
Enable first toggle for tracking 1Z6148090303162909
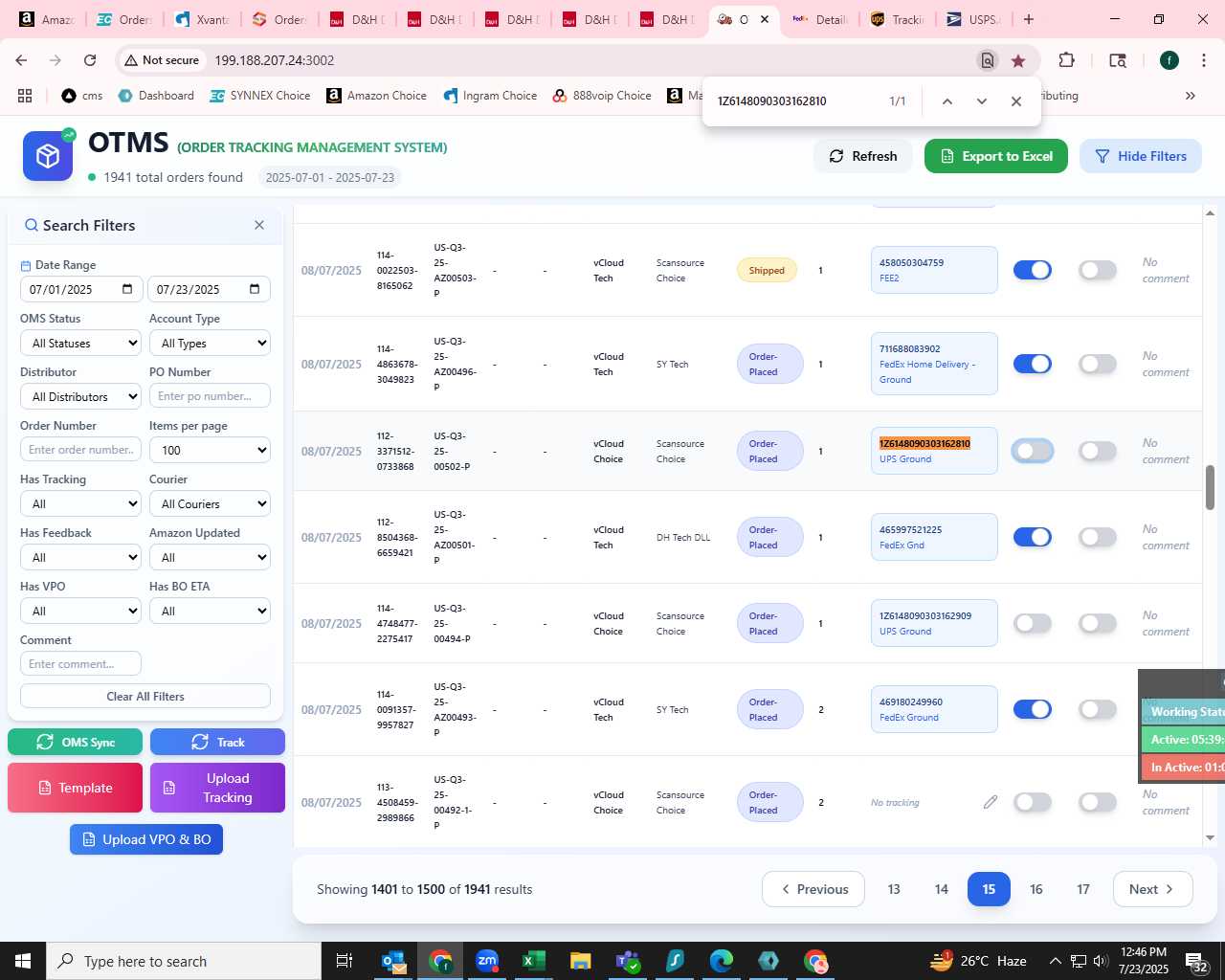pyautogui.click(x=1033, y=623)
